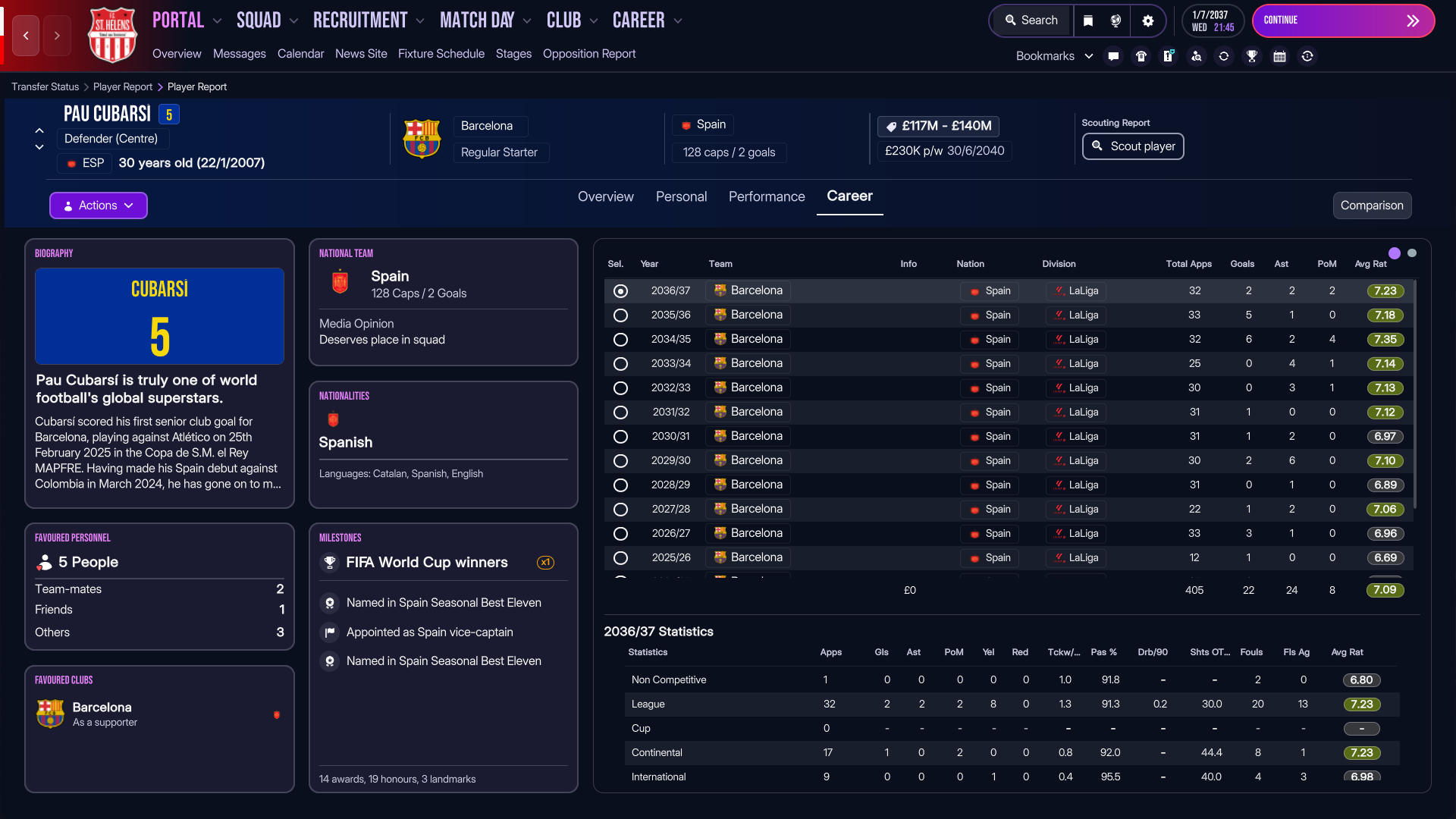Open the Recruitment menu dropdown
Screen dimensions: 1456x819
pyautogui.click(x=369, y=20)
